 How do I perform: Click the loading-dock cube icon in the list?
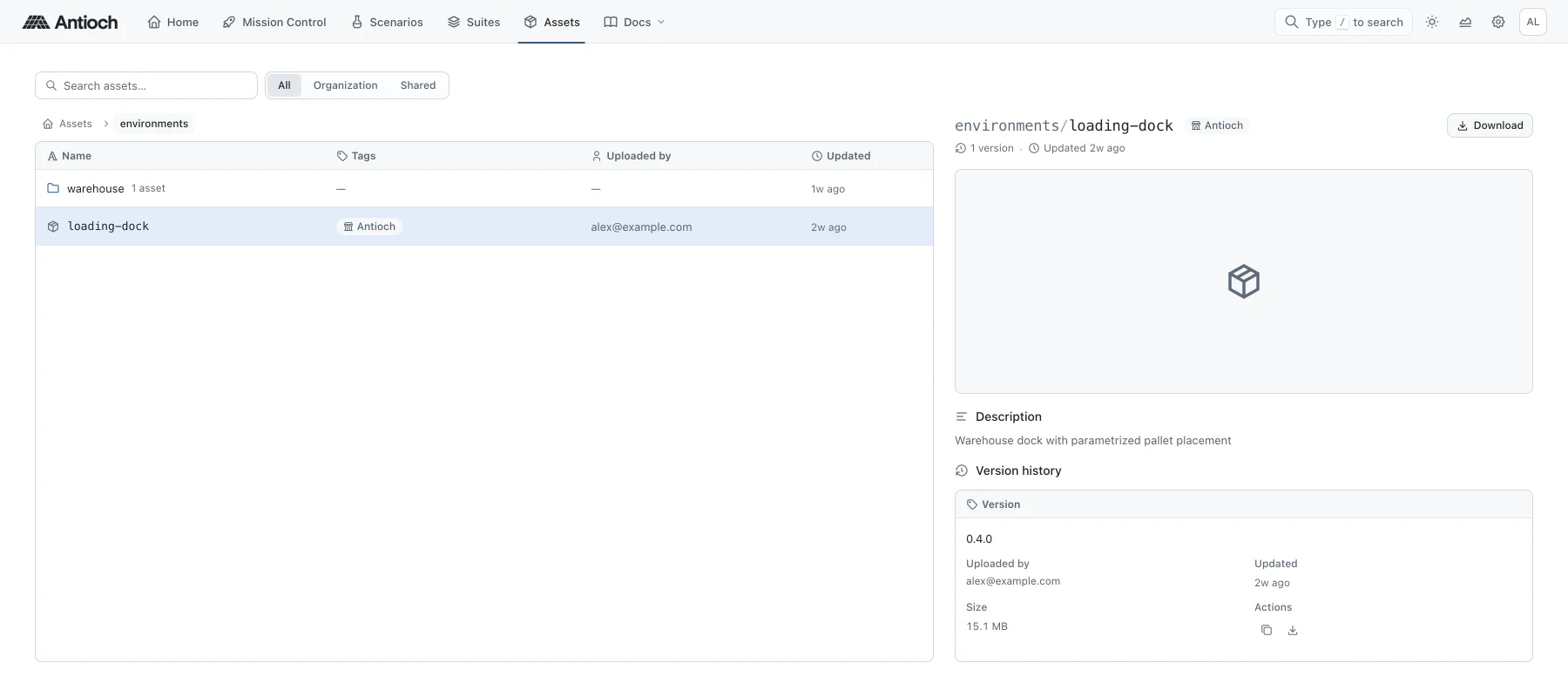click(53, 227)
